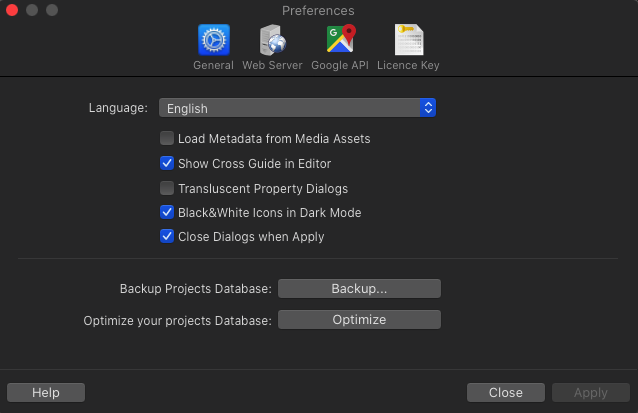
Task: Switch to tab via 'Licence Key' text label
Action: (x=408, y=66)
